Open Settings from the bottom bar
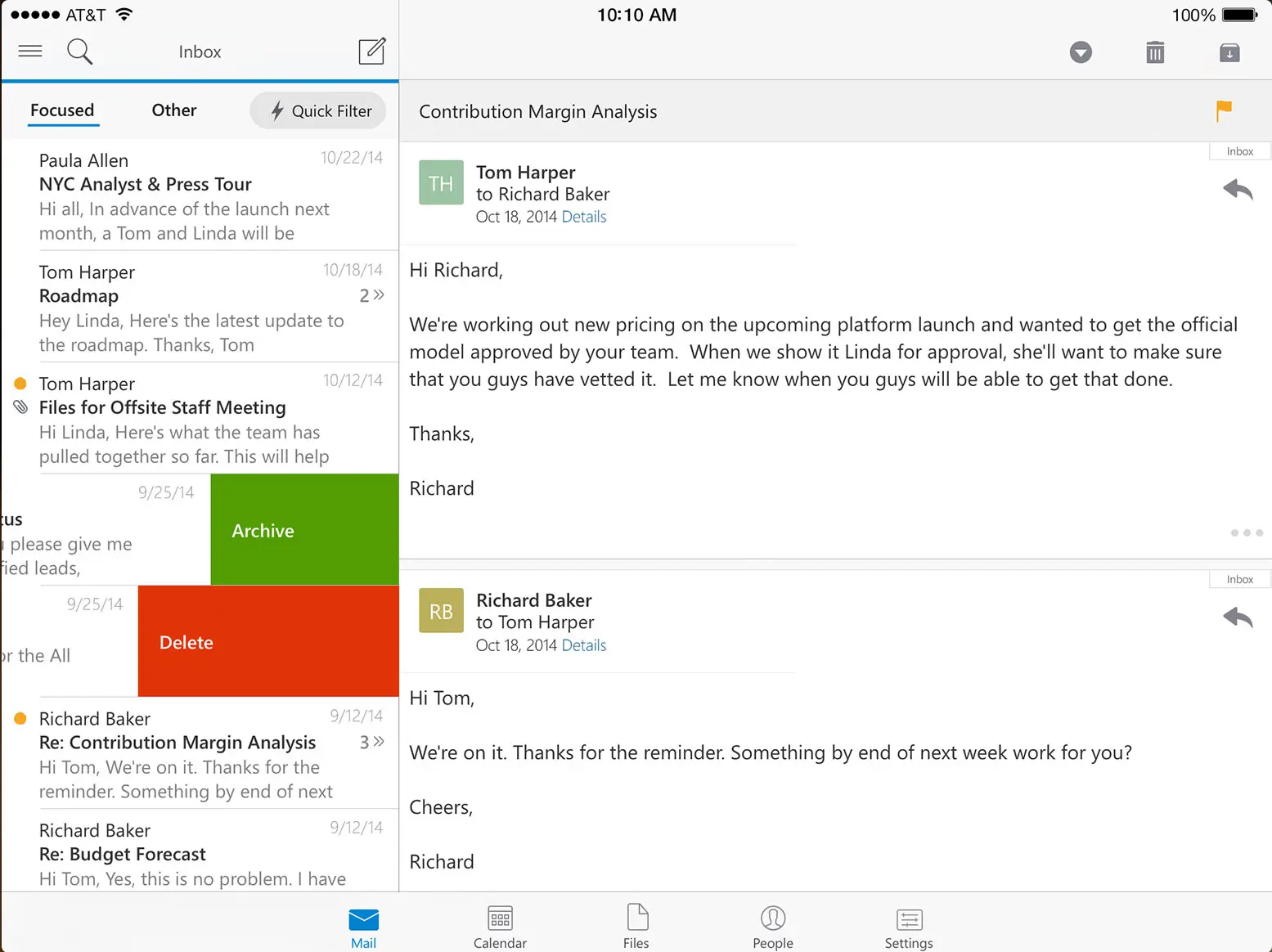 [x=908, y=924]
